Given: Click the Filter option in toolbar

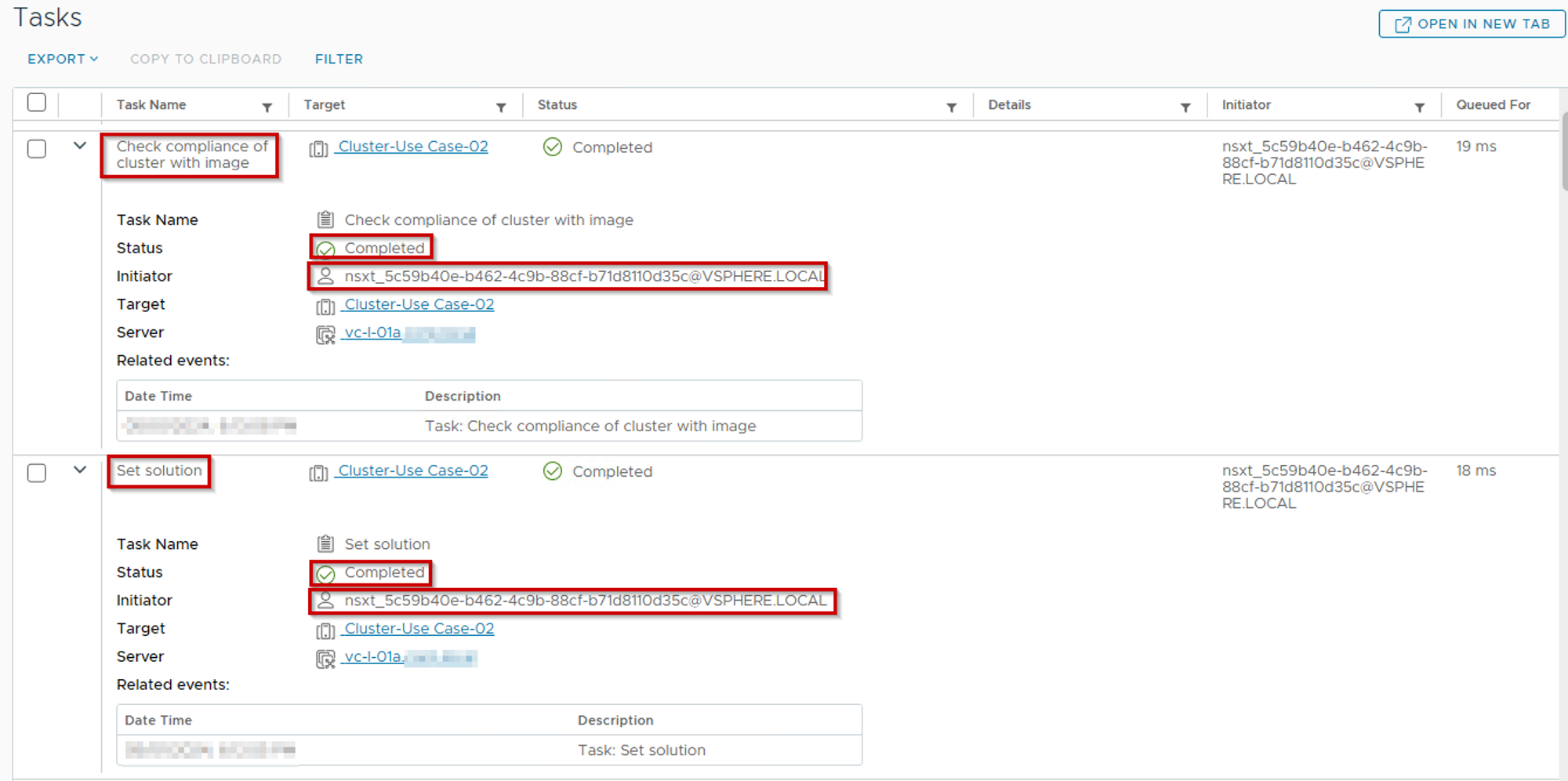Looking at the screenshot, I should [x=339, y=59].
